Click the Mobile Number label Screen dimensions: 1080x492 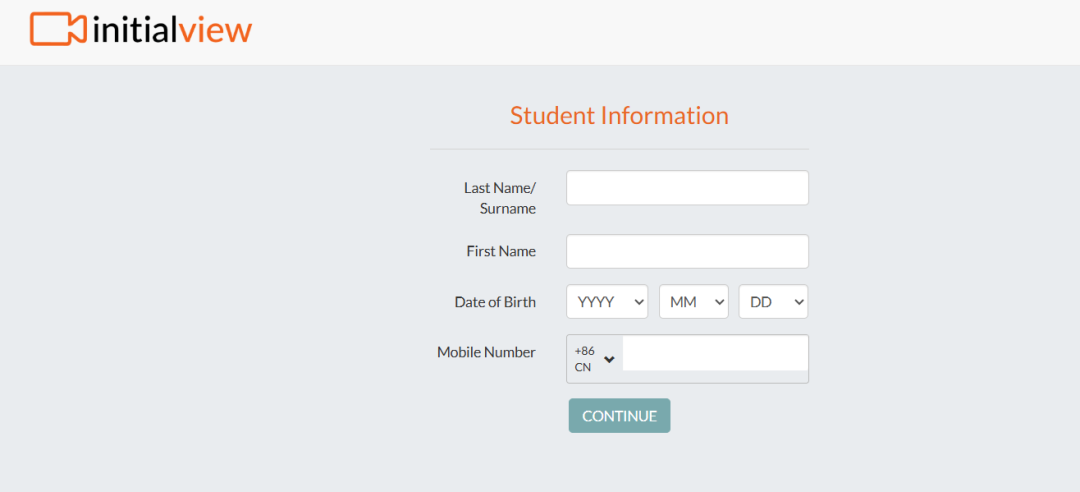pos(486,352)
